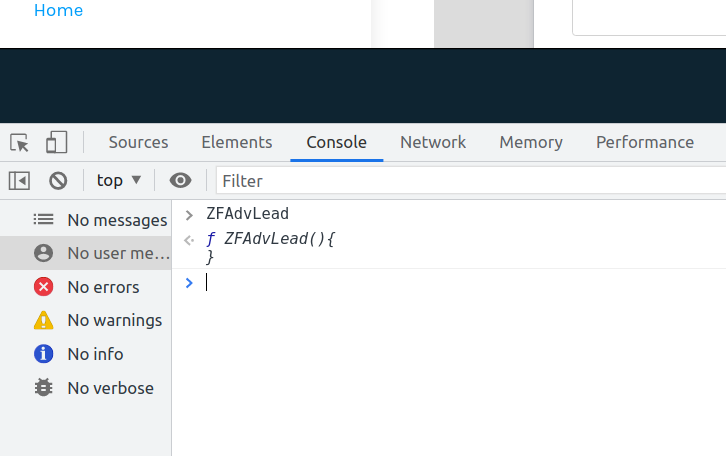The width and height of the screenshot is (726, 456).
Task: Filter by the red No errors icon
Action: (x=43, y=287)
